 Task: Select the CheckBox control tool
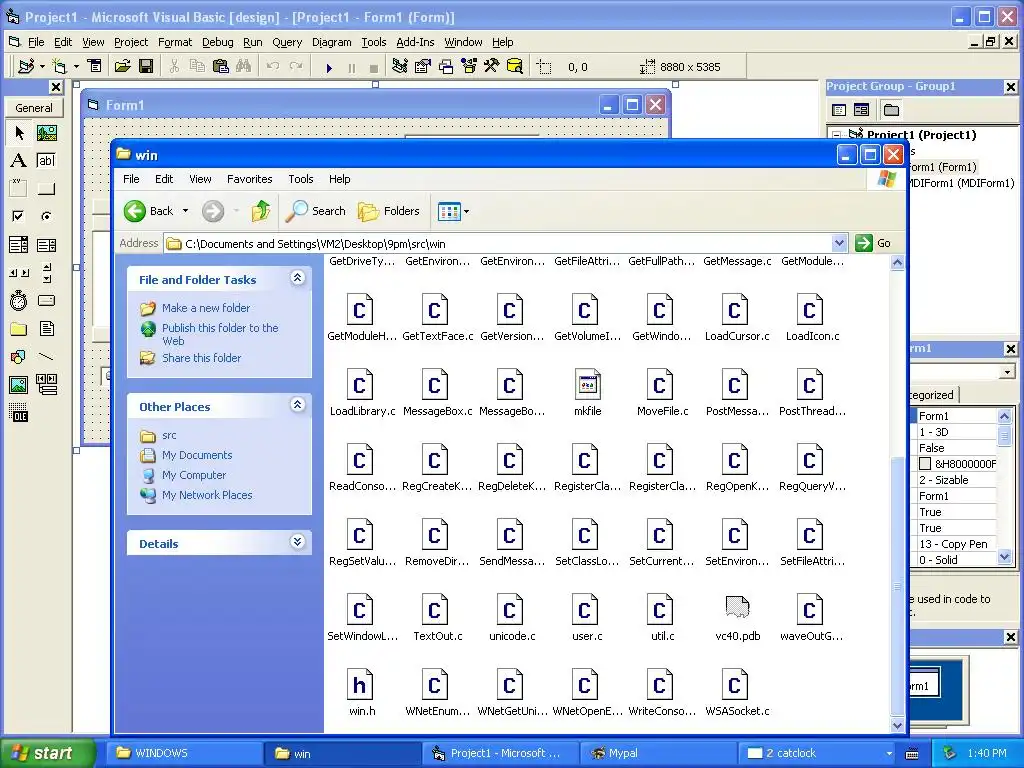(19, 216)
